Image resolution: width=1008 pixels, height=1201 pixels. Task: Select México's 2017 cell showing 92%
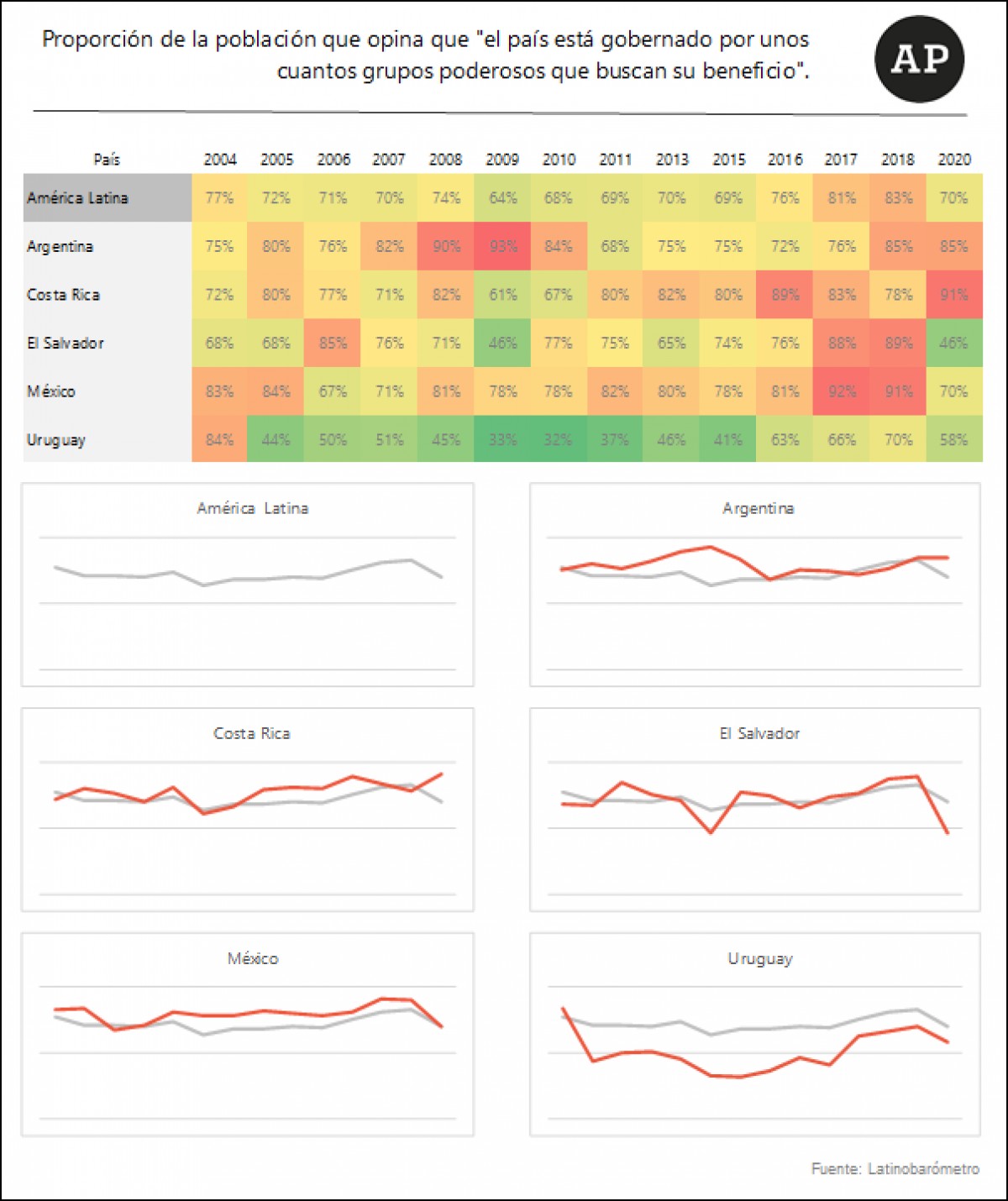coord(842,391)
